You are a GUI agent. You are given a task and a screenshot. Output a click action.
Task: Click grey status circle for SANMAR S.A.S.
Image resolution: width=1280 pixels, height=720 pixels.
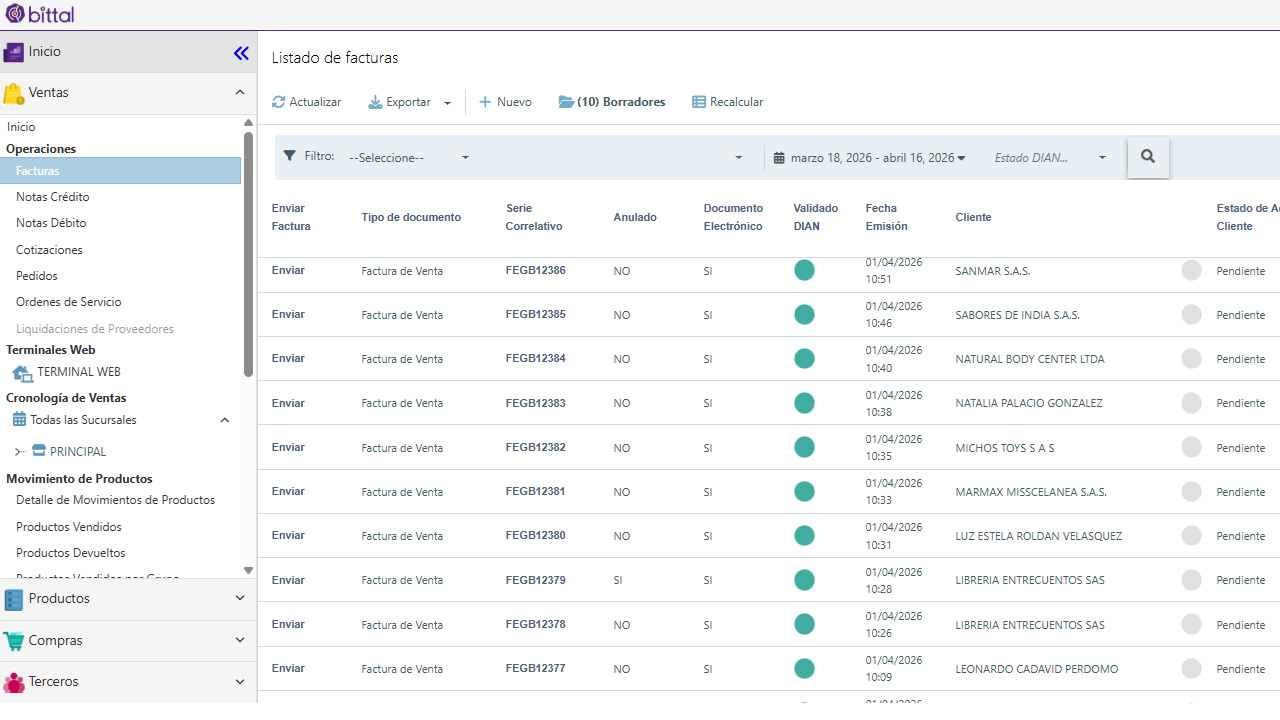coord(1191,270)
